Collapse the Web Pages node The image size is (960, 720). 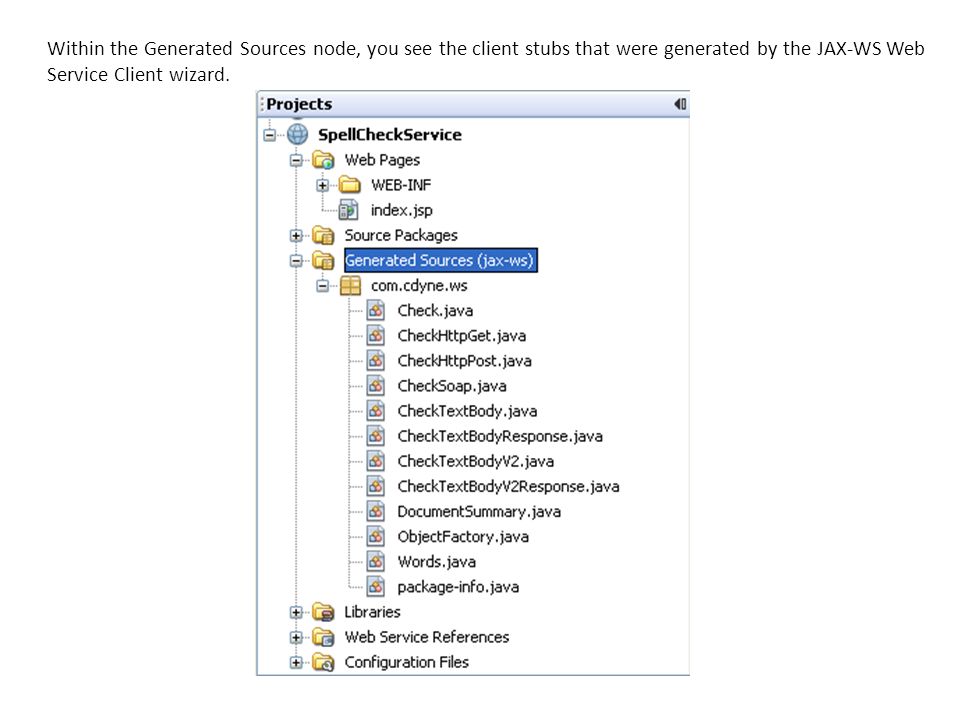pos(296,160)
